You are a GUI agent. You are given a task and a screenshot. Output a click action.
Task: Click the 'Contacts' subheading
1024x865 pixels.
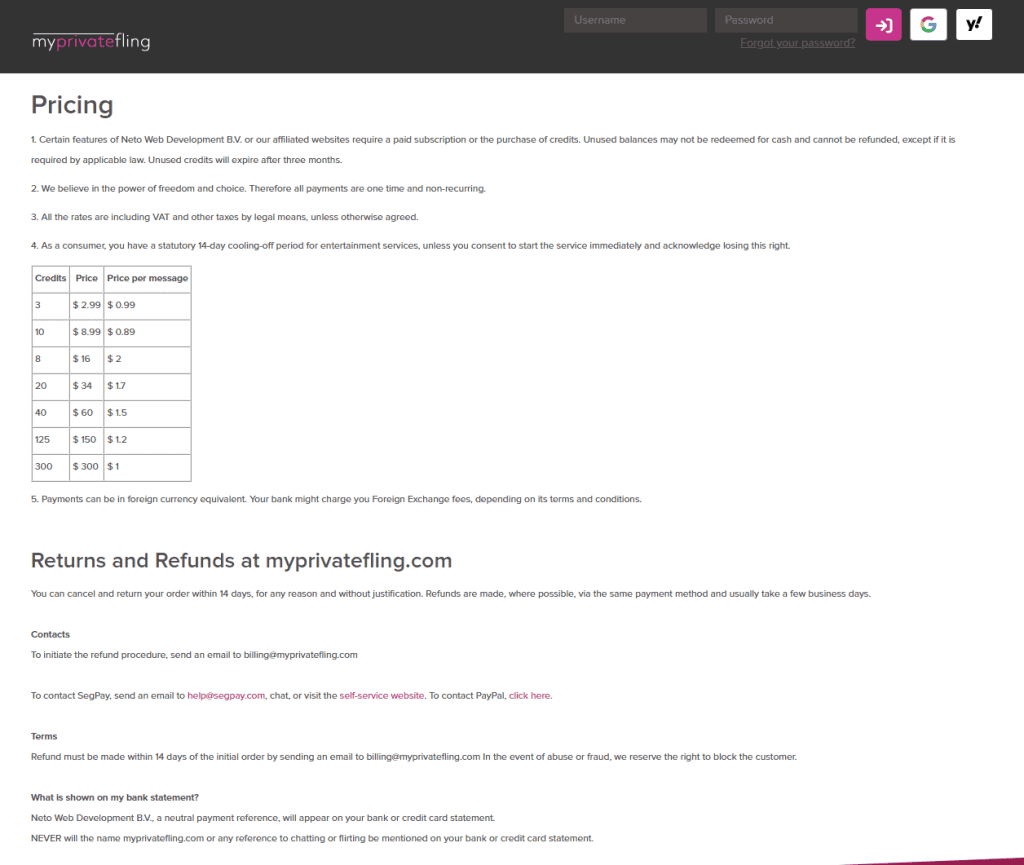[50, 635]
